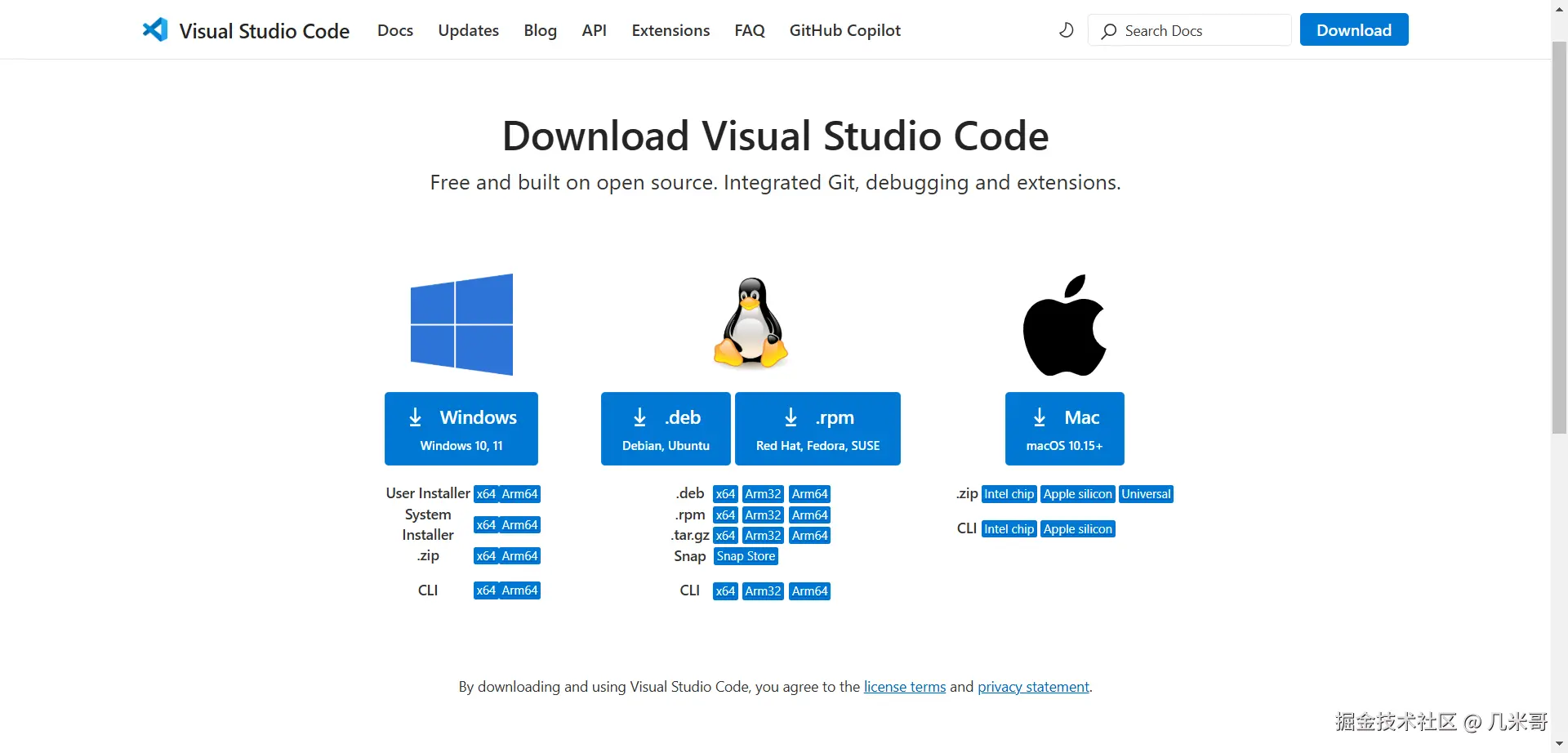This screenshot has width=1568, height=753.
Task: Select x64 for Windows CLI
Action: [486, 590]
